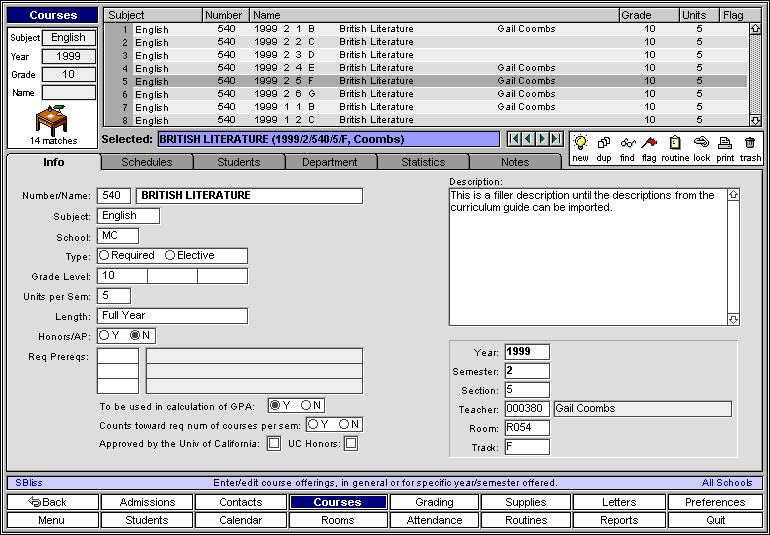Set Honors/AP to Y
The width and height of the screenshot is (770, 535).
pyautogui.click(x=104, y=336)
